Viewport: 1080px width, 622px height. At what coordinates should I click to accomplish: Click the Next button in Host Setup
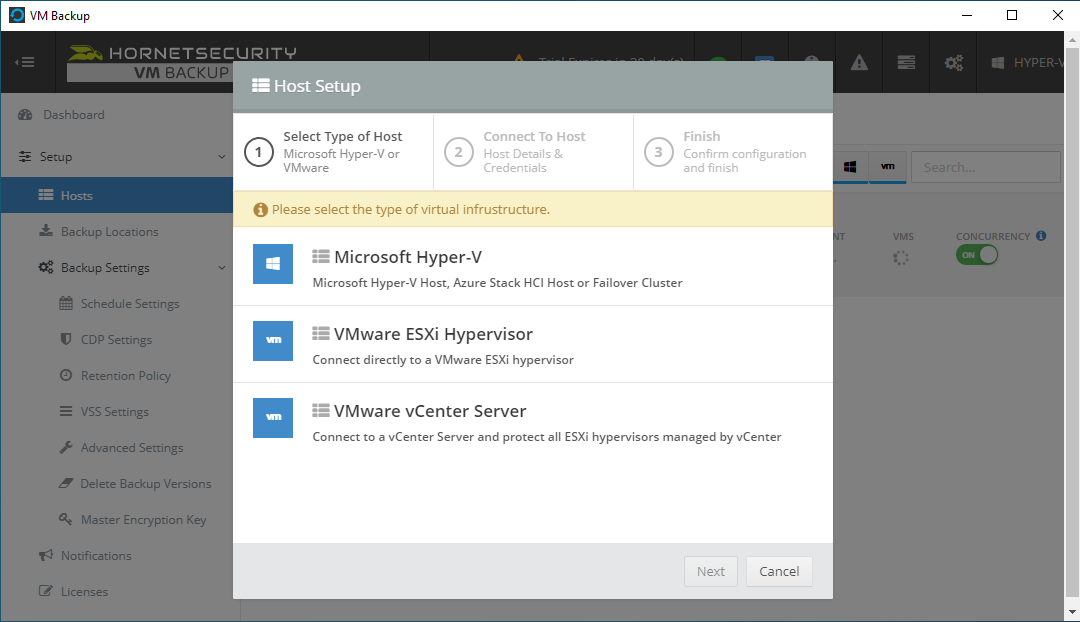pos(710,571)
